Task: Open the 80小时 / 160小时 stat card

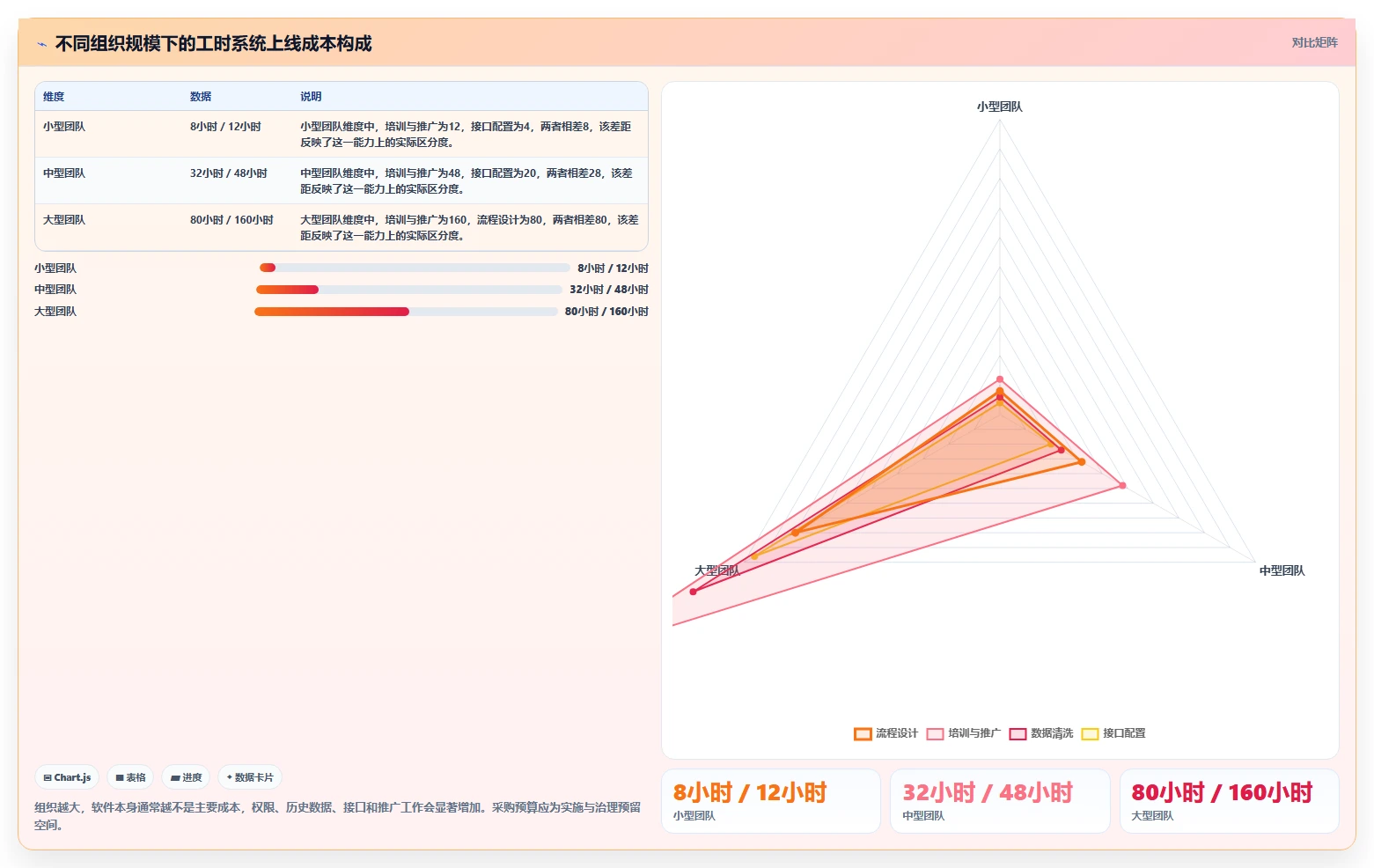Action: (1230, 801)
